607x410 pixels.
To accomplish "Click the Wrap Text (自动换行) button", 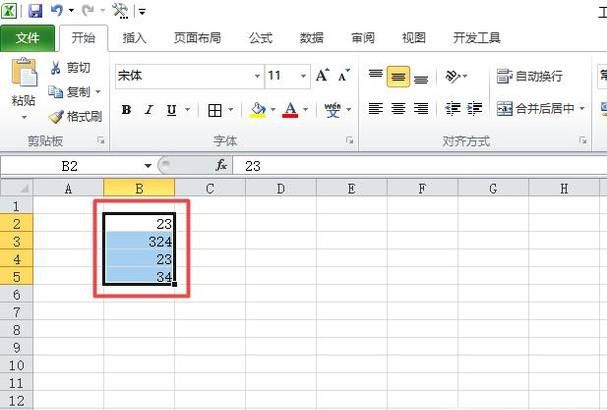I will pyautogui.click(x=529, y=76).
